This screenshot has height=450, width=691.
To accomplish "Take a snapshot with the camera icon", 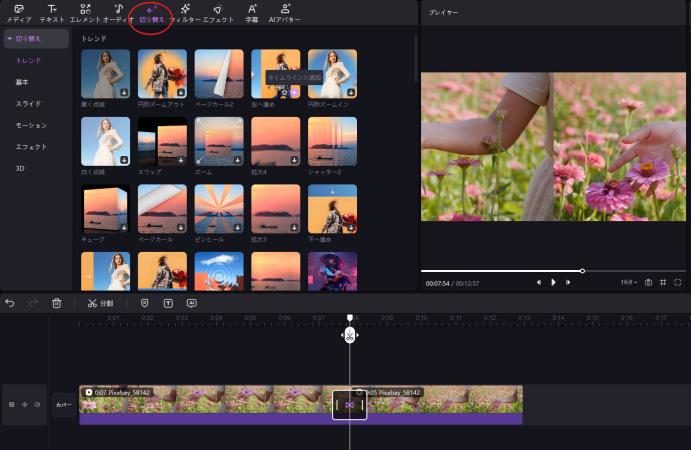I will pyautogui.click(x=648, y=283).
